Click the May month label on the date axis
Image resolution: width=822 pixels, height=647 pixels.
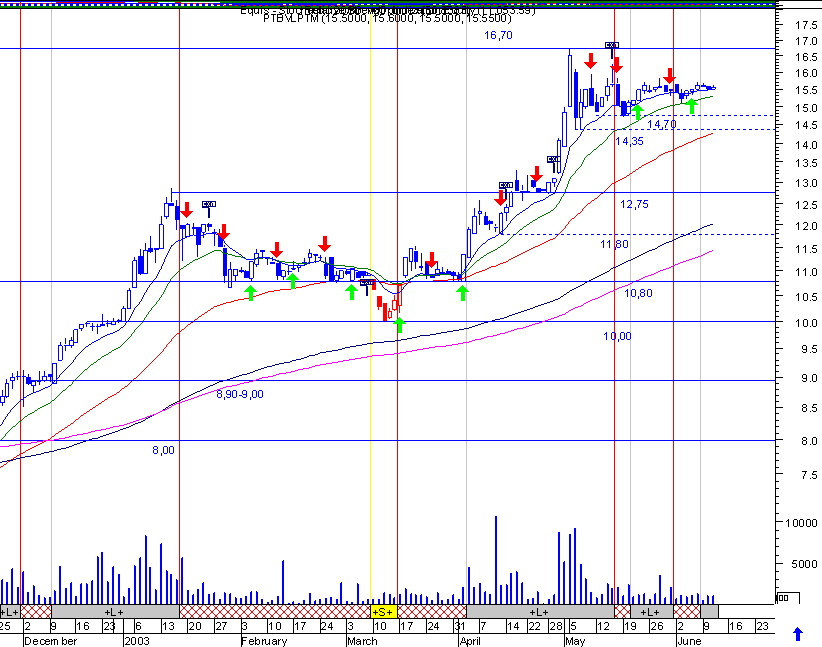pos(575,641)
